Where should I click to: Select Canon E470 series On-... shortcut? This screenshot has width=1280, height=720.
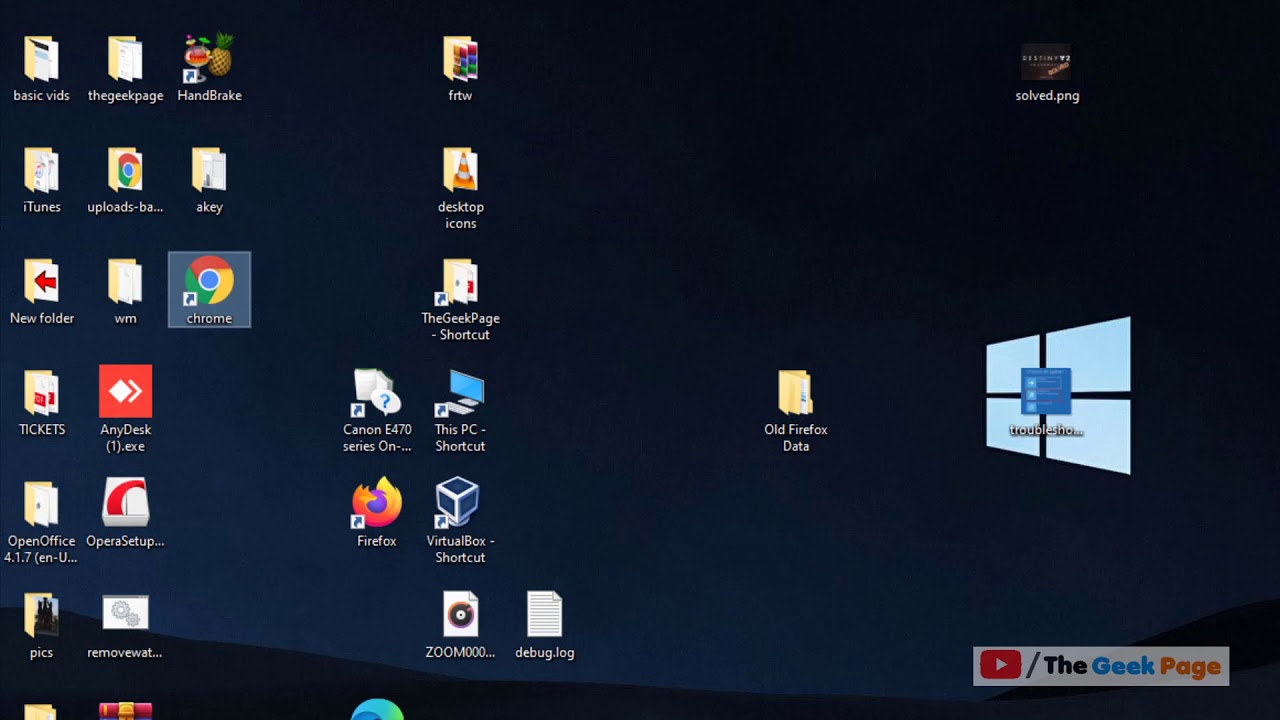[x=377, y=393]
